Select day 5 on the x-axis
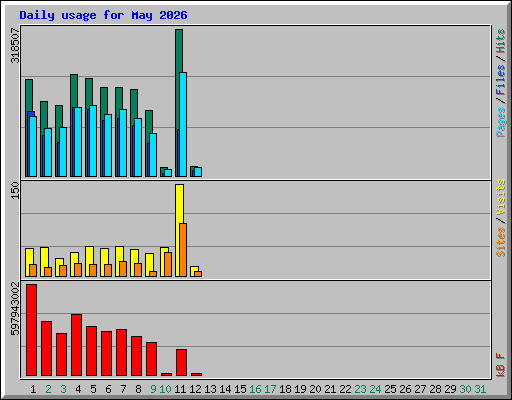512x400 pixels. pyautogui.click(x=93, y=389)
